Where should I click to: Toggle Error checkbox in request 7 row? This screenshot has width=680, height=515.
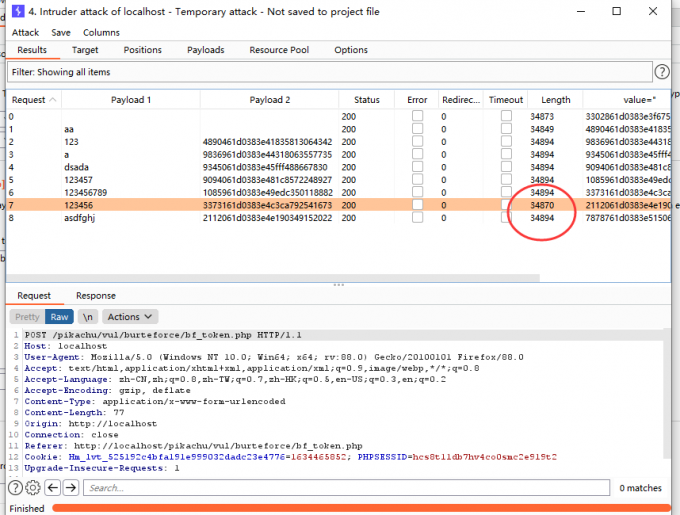point(417,205)
